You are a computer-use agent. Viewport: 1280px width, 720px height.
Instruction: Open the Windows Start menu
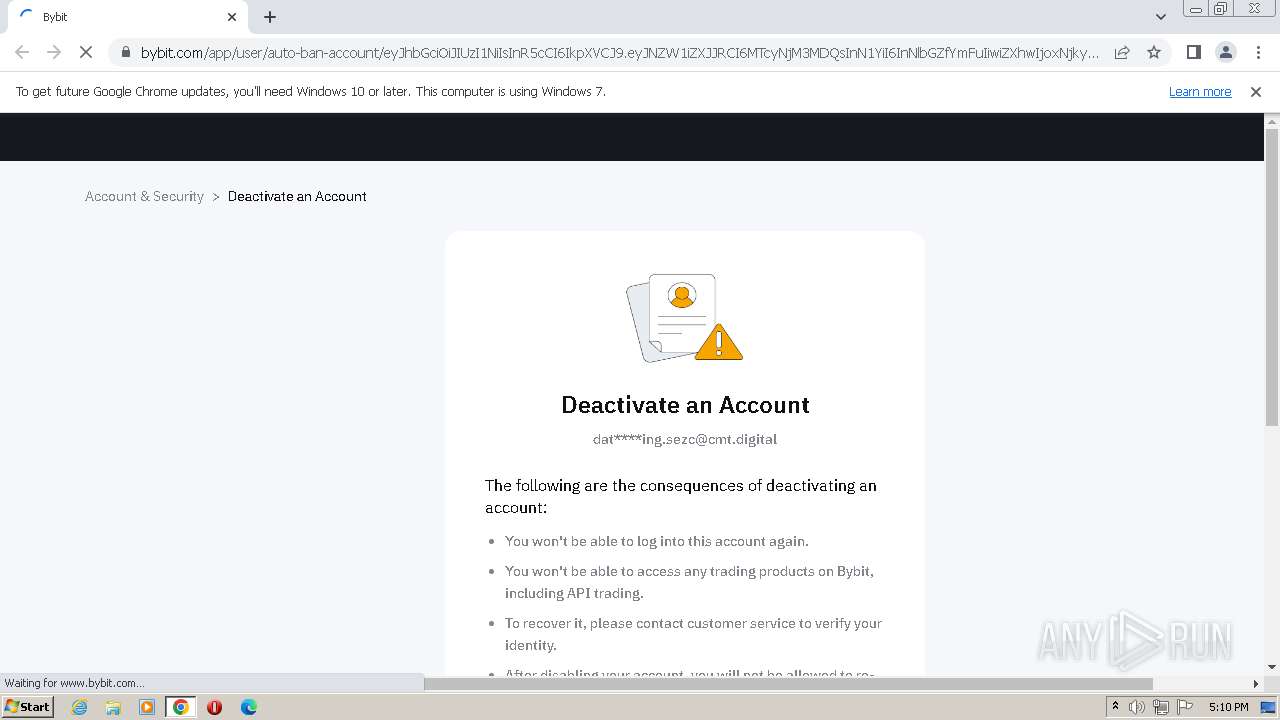coord(28,706)
